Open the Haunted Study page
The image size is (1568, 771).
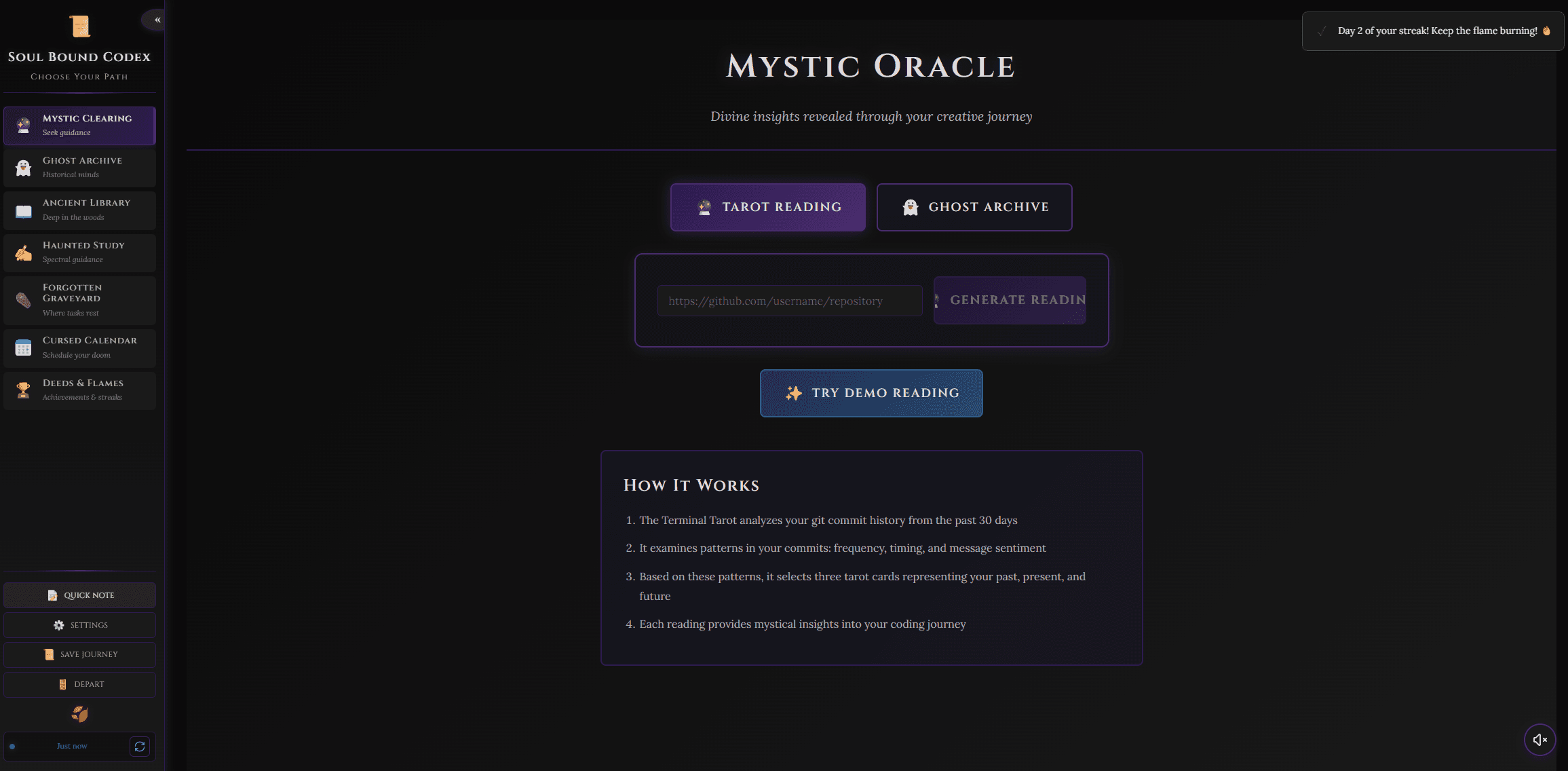point(79,252)
